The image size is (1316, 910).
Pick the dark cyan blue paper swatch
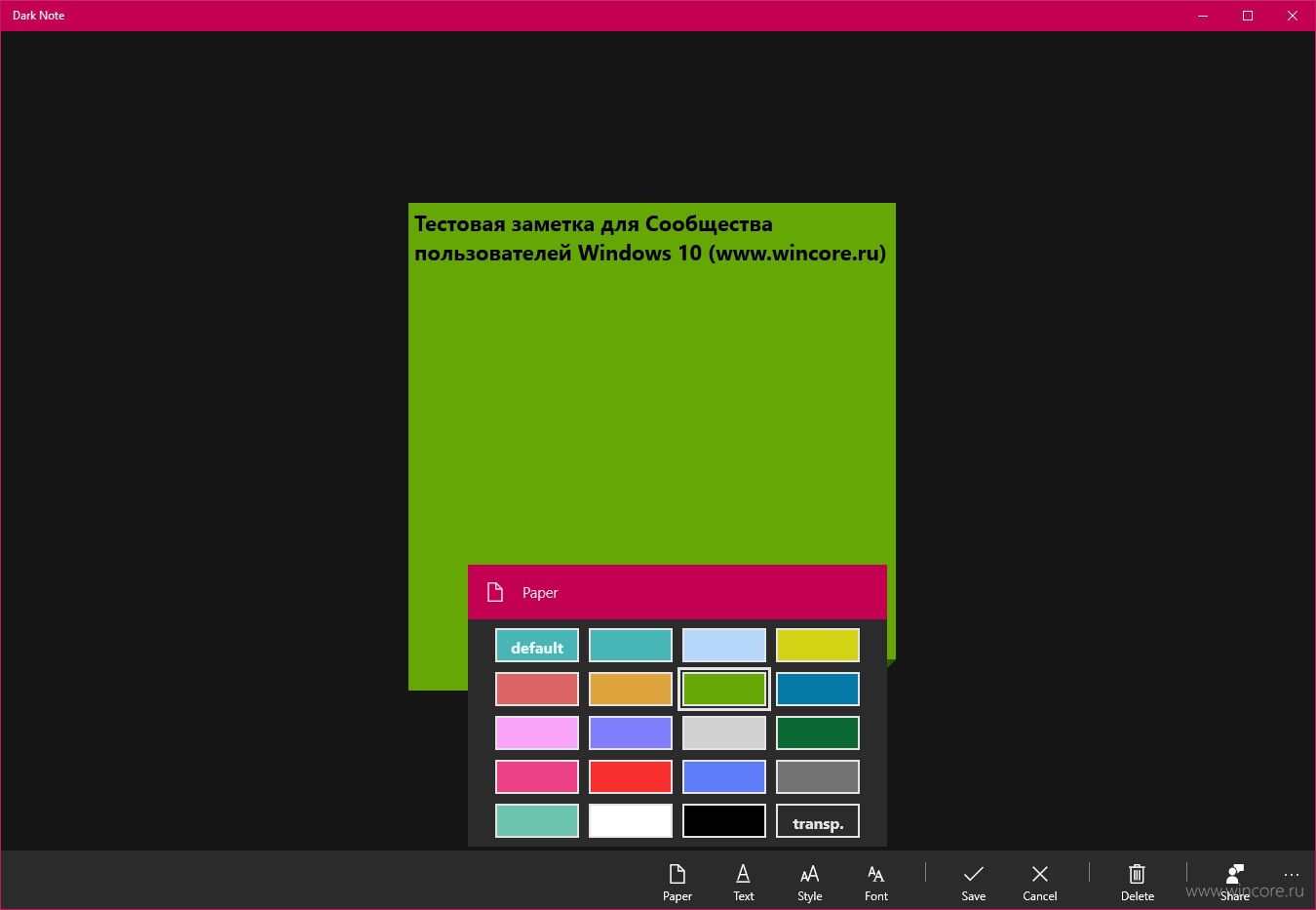tap(818, 690)
